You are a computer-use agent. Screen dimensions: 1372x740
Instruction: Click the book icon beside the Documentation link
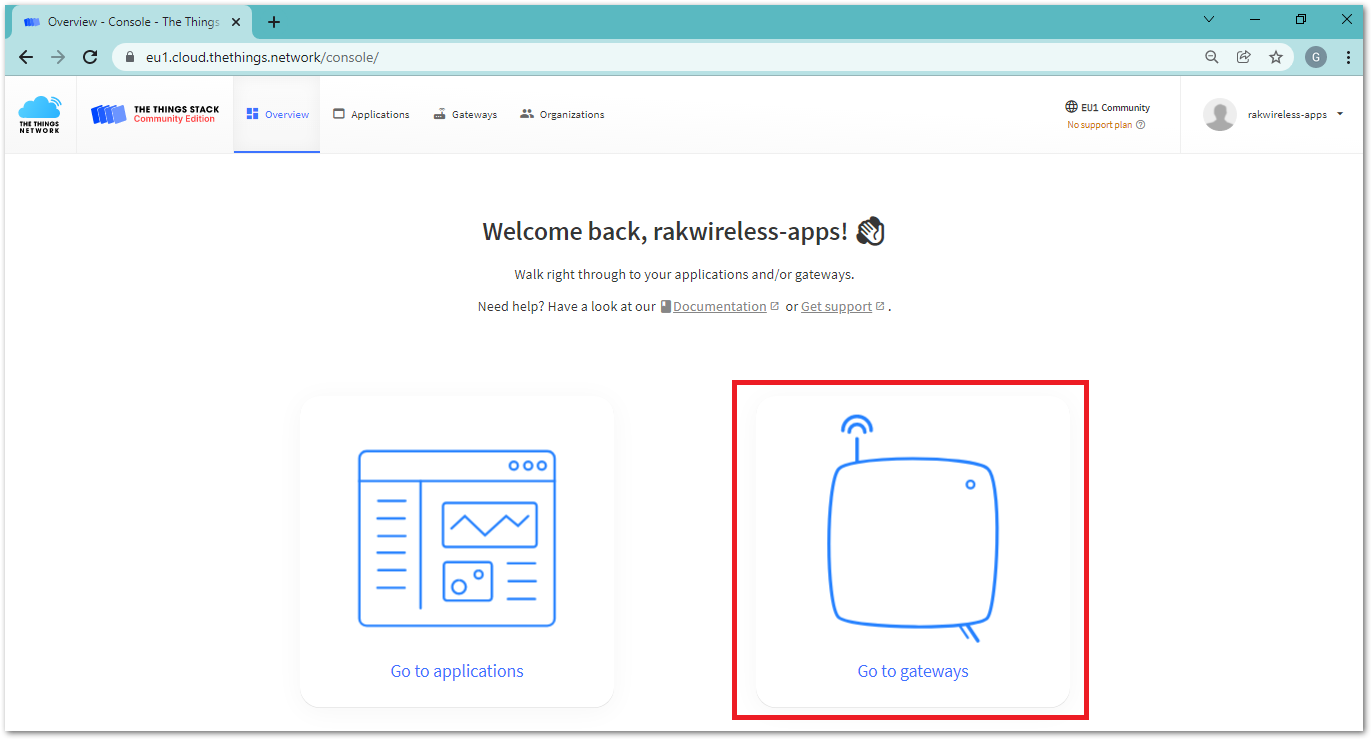[x=665, y=306]
